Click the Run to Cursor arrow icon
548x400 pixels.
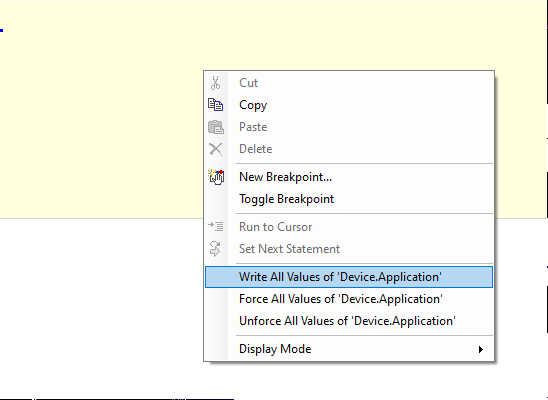pos(216,226)
